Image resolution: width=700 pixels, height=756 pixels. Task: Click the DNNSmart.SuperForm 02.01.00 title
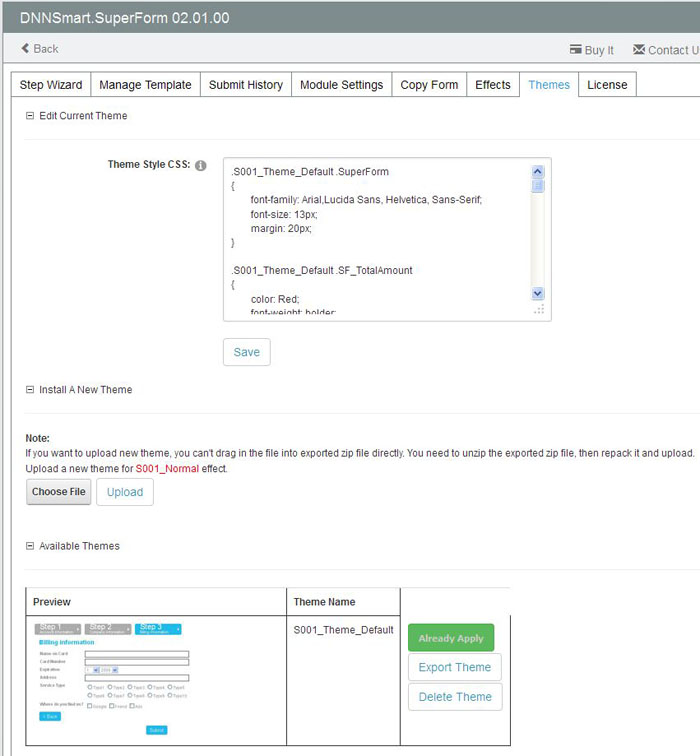point(124,18)
